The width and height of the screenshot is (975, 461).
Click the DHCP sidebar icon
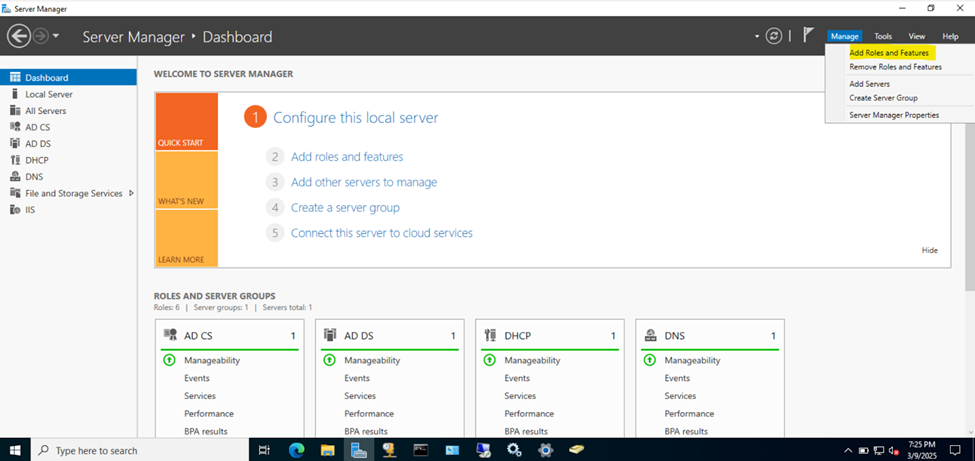click(16, 160)
